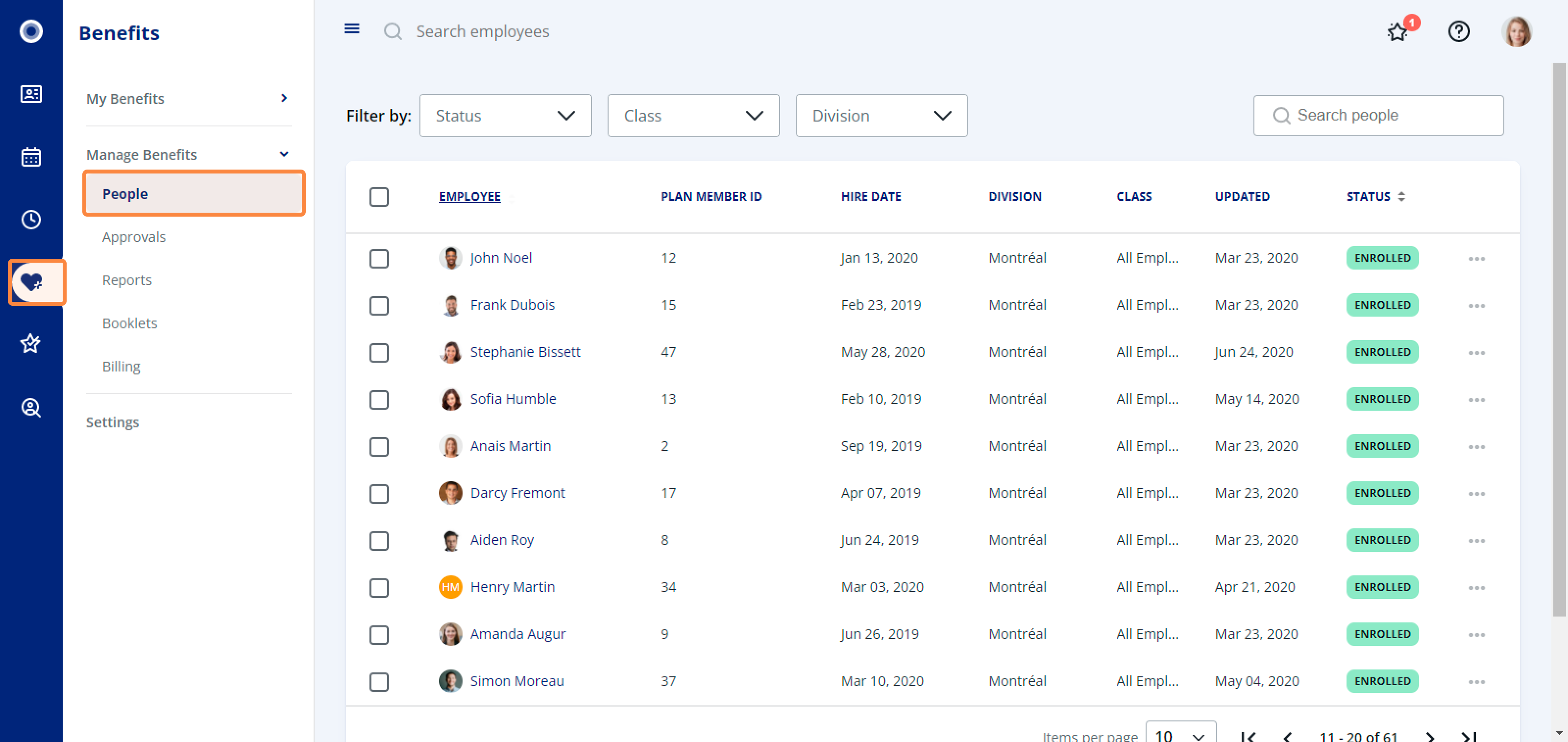Viewport: 1568px width, 742px height.
Task: Check the box for Aiden Roy
Action: pos(379,541)
